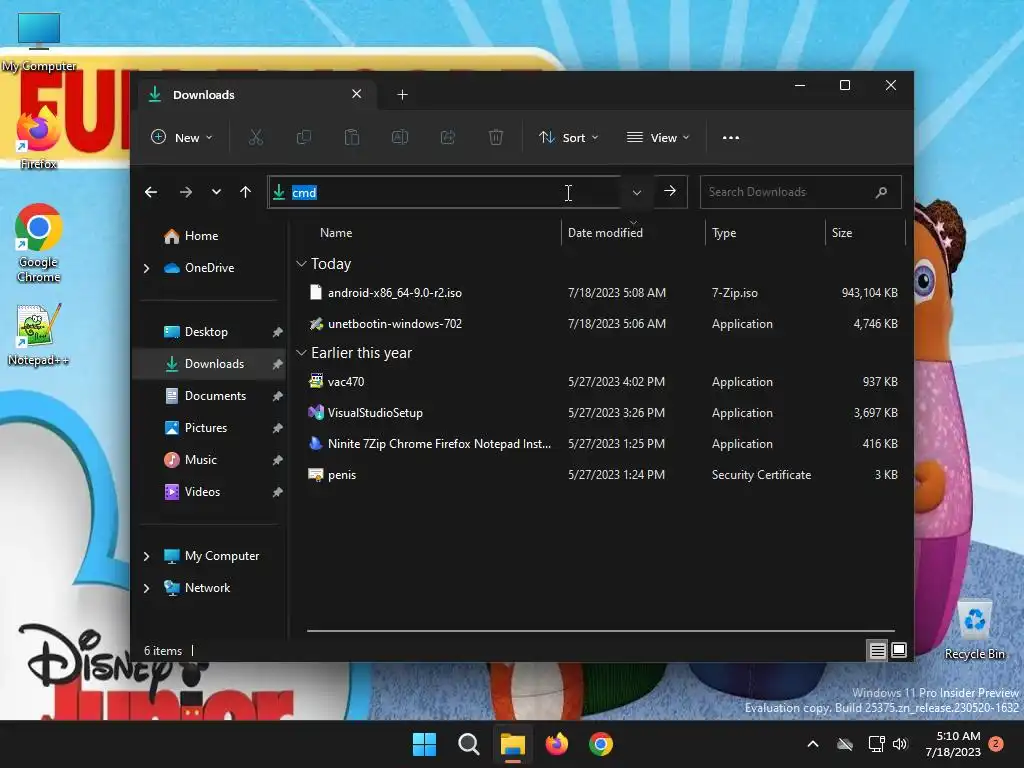Open the New dropdown menu
1024x768 pixels.
pos(182,137)
